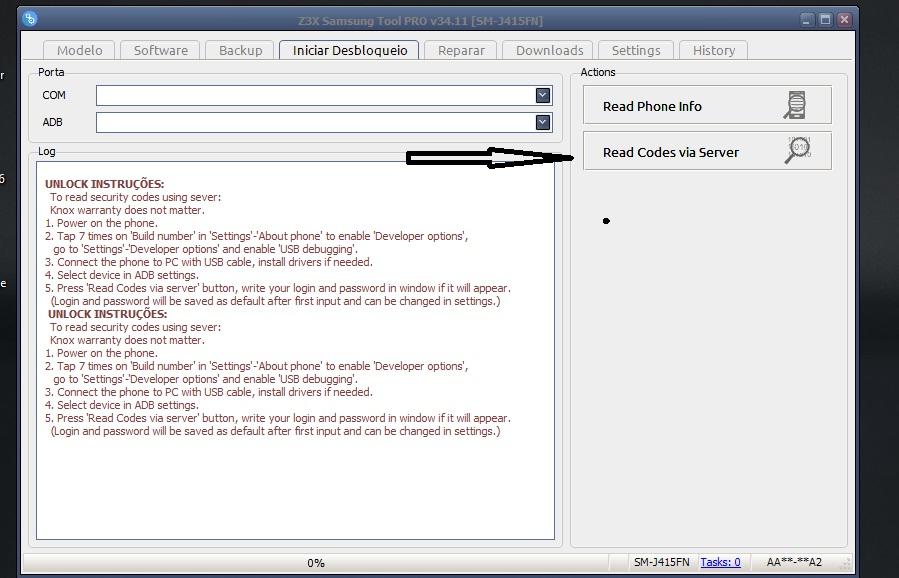Open the Downloads tab
899x578 pixels.
click(549, 50)
